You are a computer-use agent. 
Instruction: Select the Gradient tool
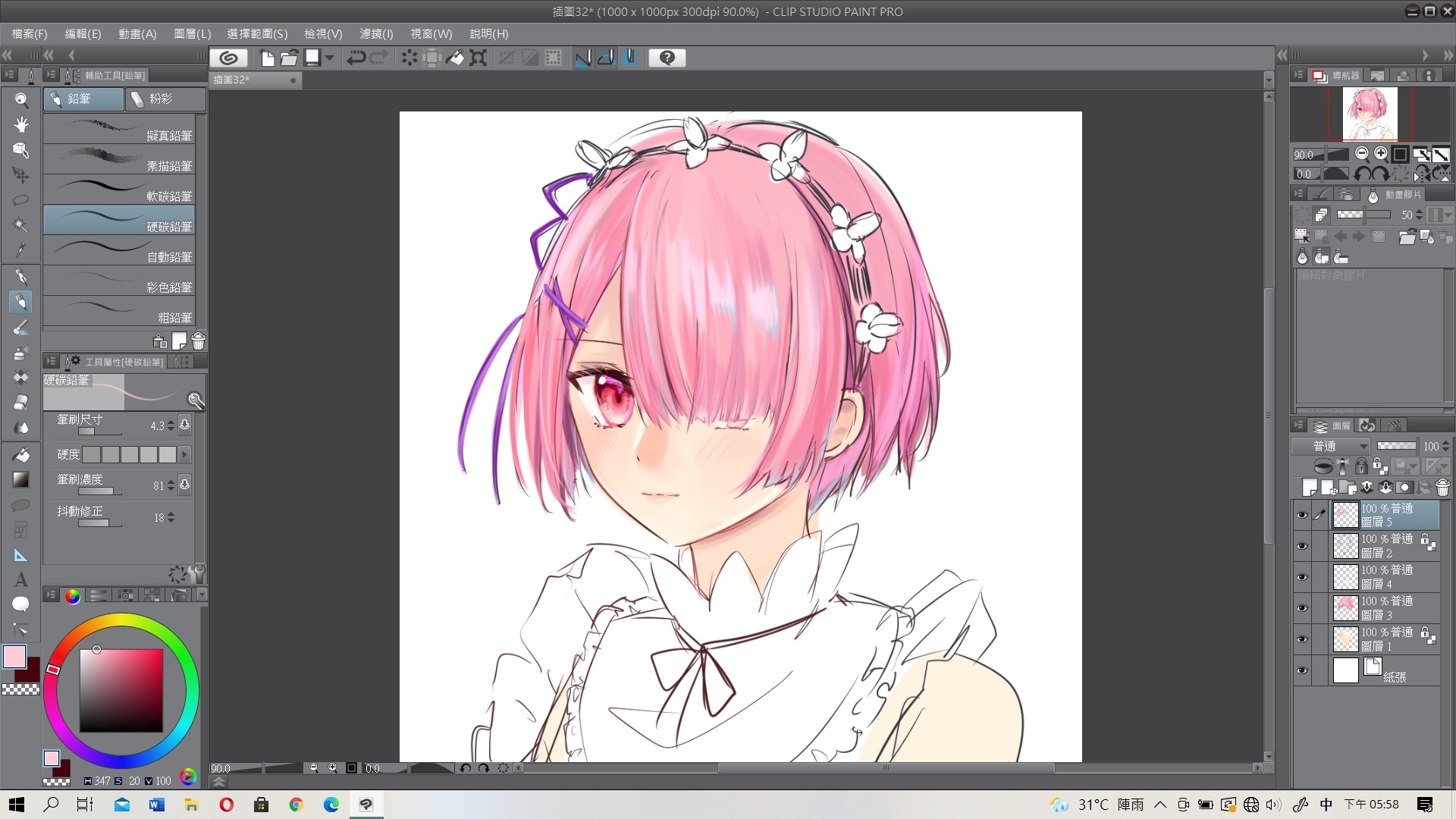[21, 479]
